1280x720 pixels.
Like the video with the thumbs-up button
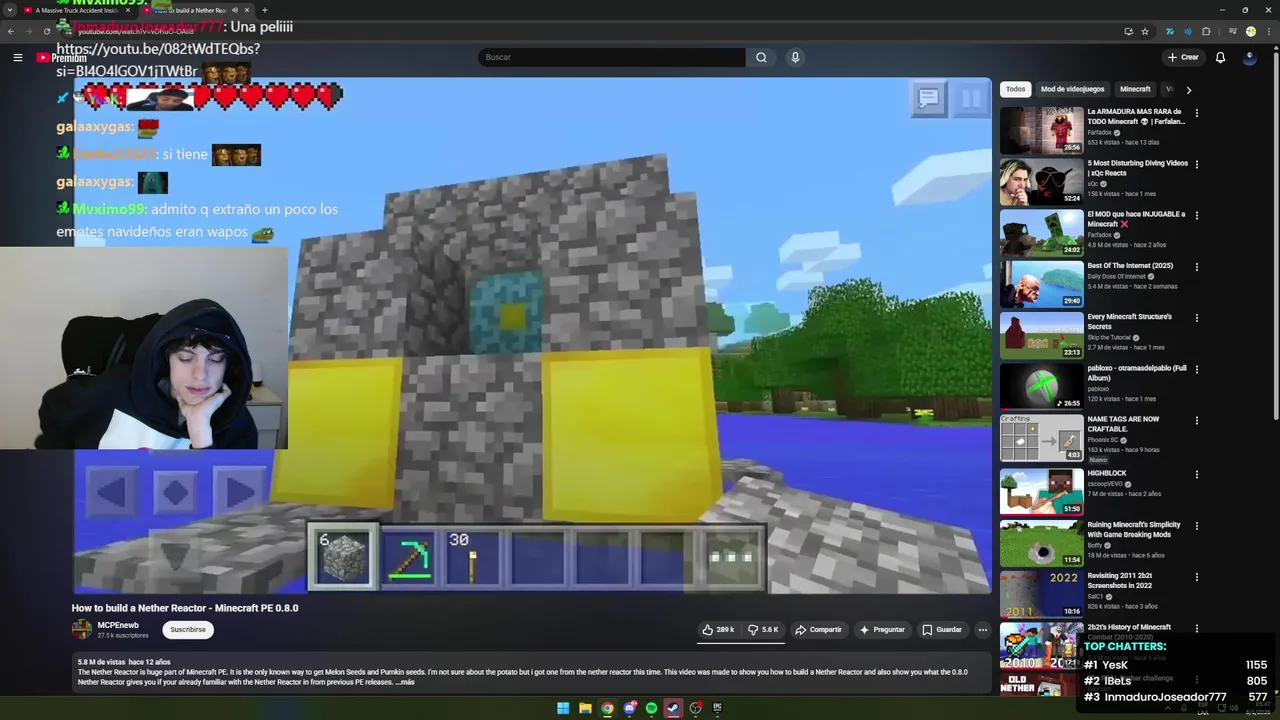(x=718, y=630)
